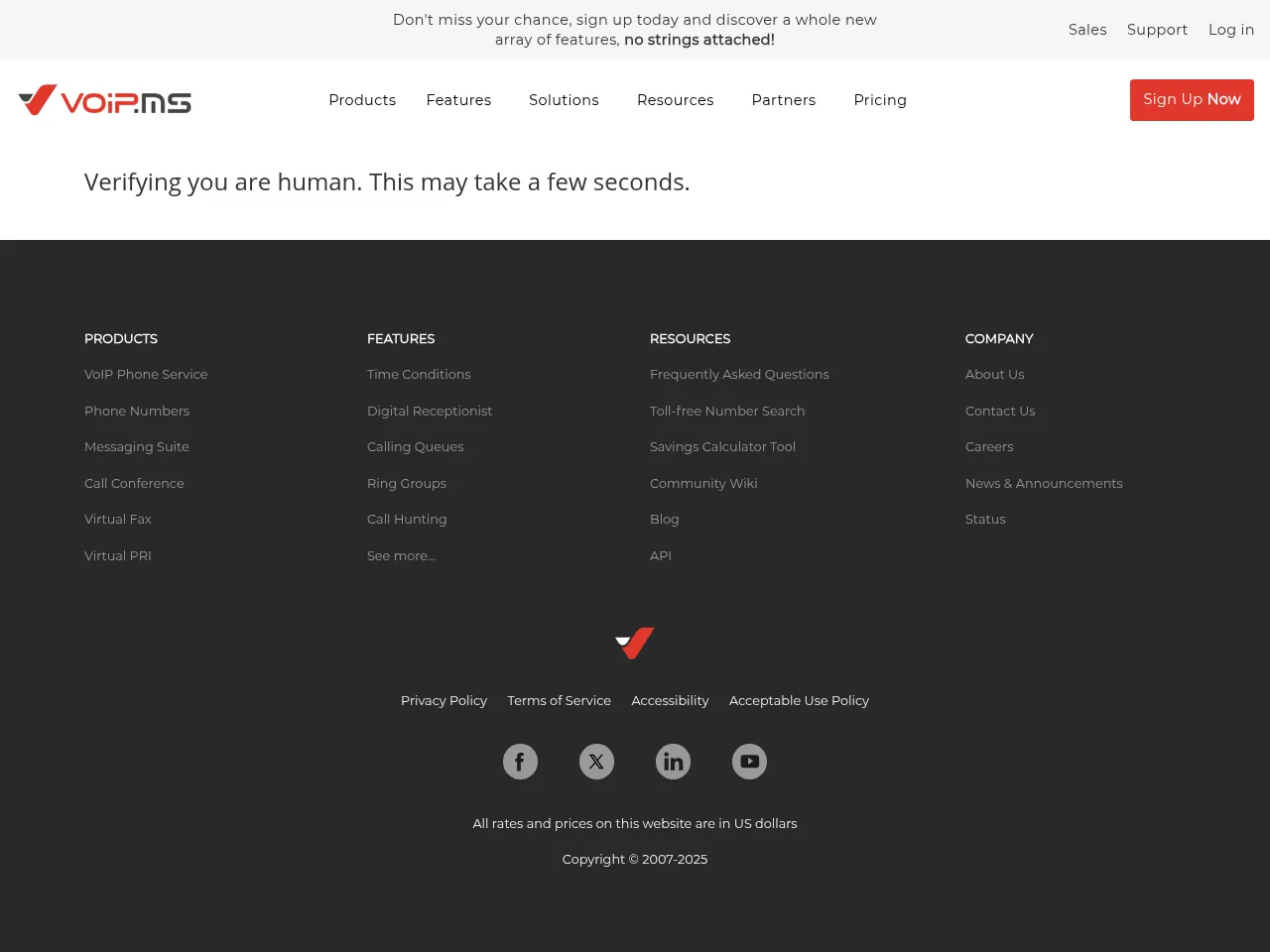Select the Products menu item
Viewport: 1270px width, 952px height.
(x=362, y=99)
